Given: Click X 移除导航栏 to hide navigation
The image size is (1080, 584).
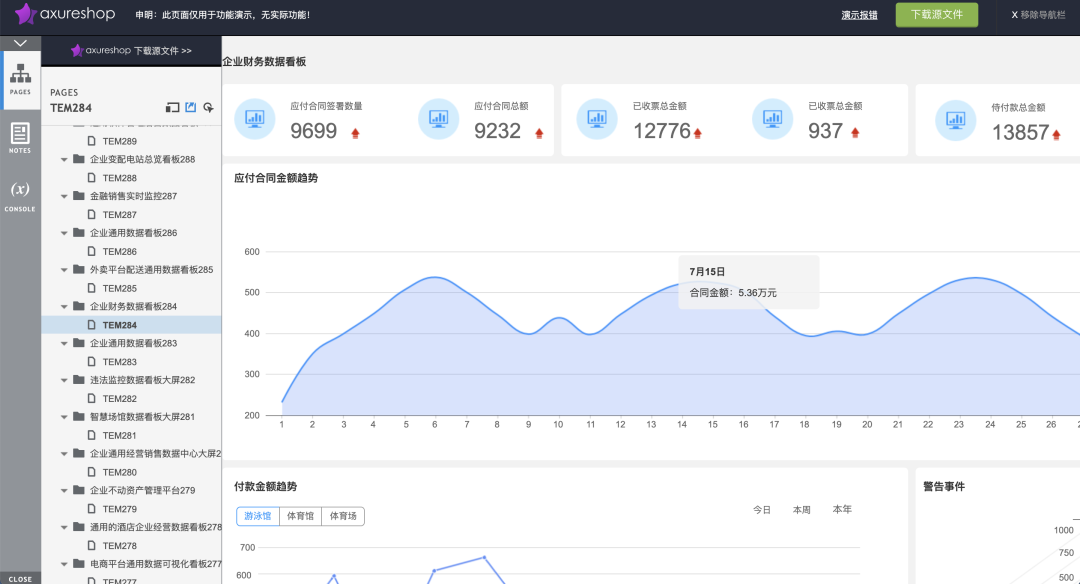Looking at the screenshot, I should pos(1038,14).
